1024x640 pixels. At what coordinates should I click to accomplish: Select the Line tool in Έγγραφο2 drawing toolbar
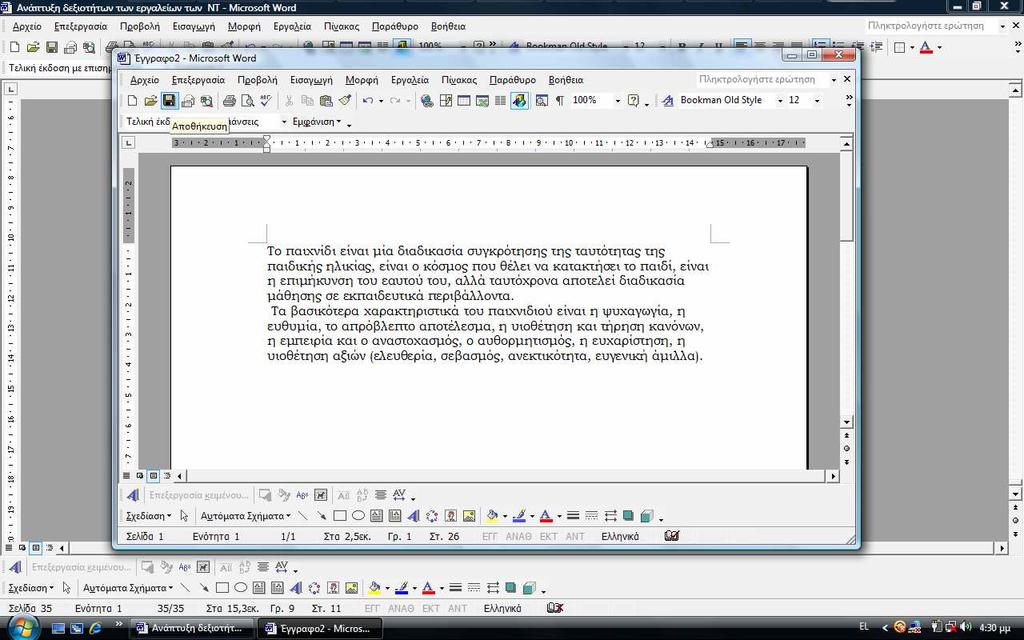click(x=302, y=516)
